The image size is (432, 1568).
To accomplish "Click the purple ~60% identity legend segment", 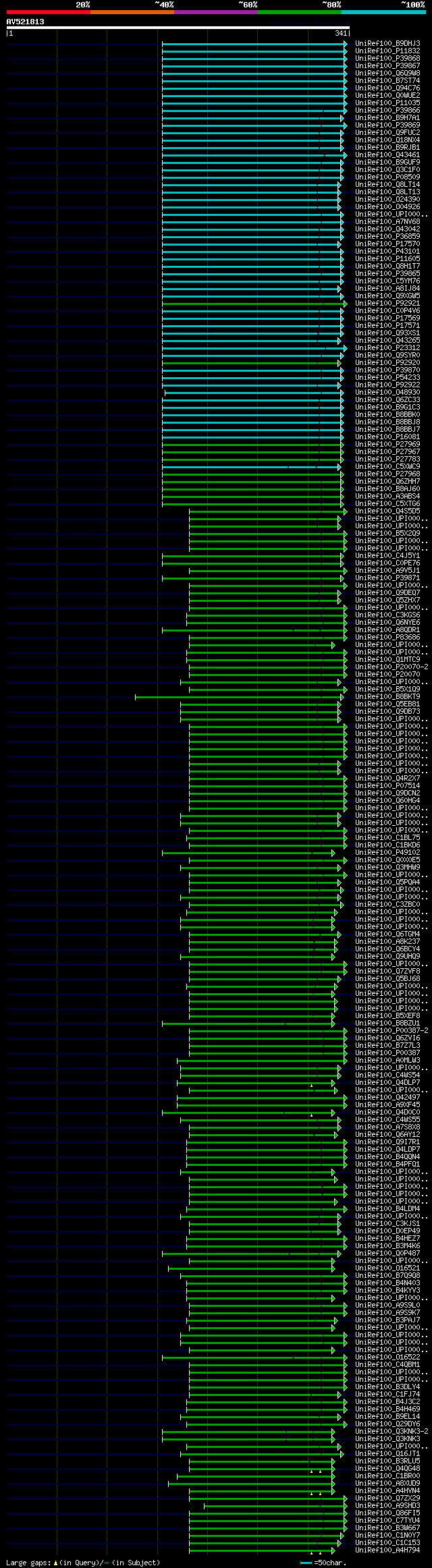I will (x=215, y=12).
